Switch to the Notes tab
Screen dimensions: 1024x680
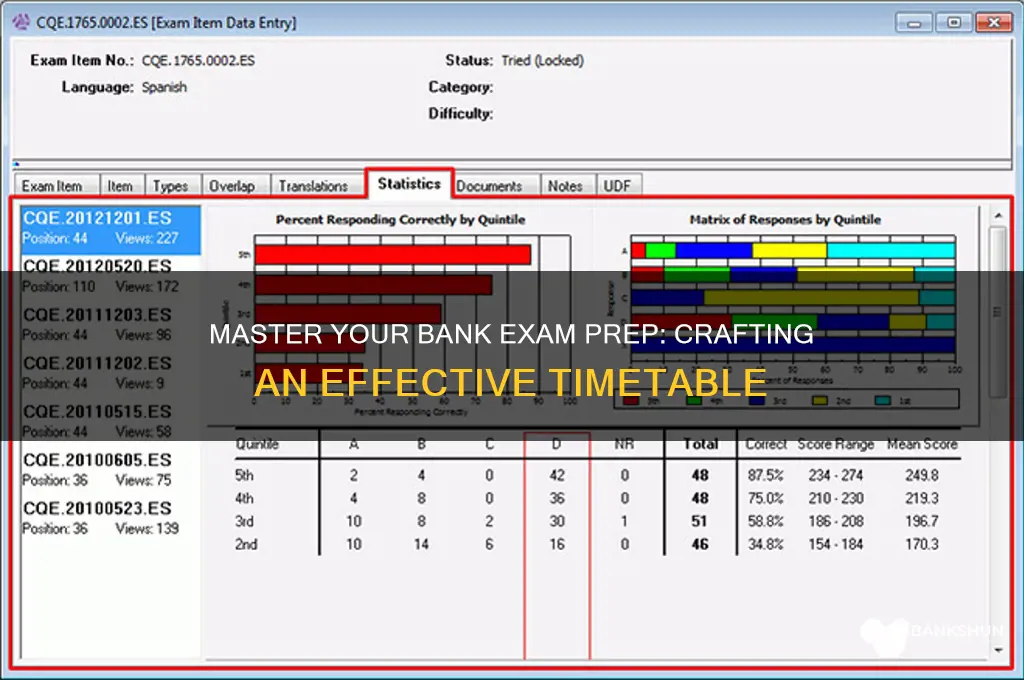click(x=568, y=186)
